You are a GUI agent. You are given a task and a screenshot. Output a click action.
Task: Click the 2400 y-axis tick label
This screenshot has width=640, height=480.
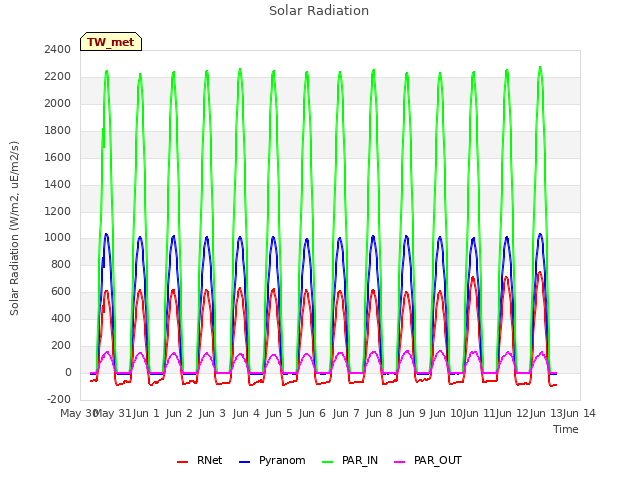tap(58, 50)
